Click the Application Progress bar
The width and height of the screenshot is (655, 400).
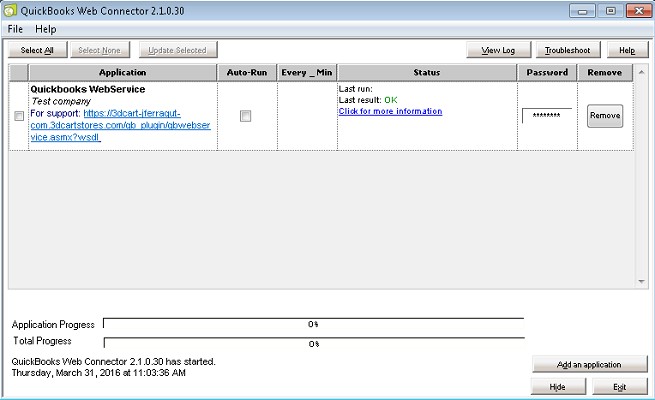[x=313, y=324]
